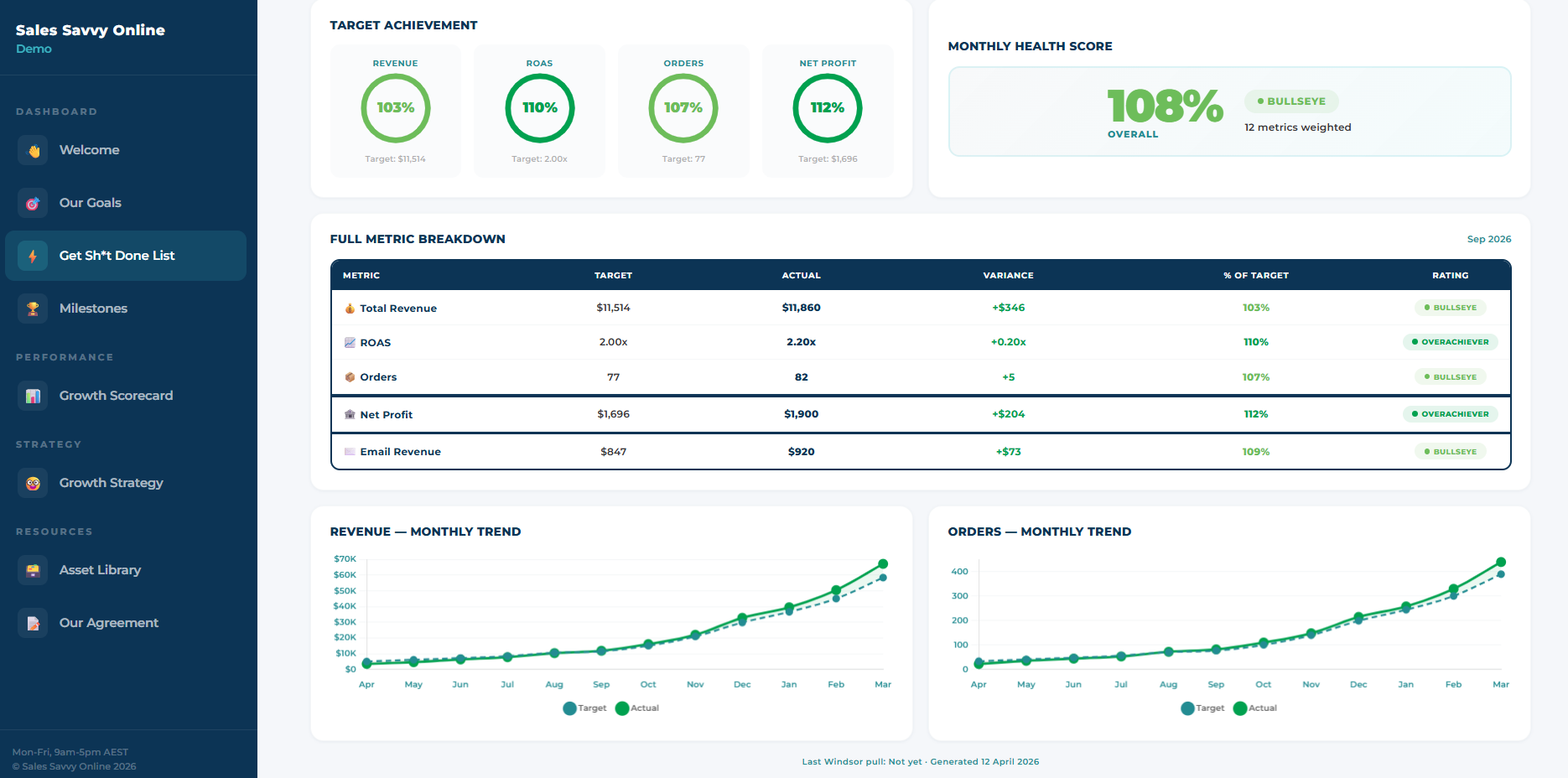Image resolution: width=1568 pixels, height=778 pixels.
Task: Click the Sales Savvy Online logo text
Action: click(x=89, y=30)
